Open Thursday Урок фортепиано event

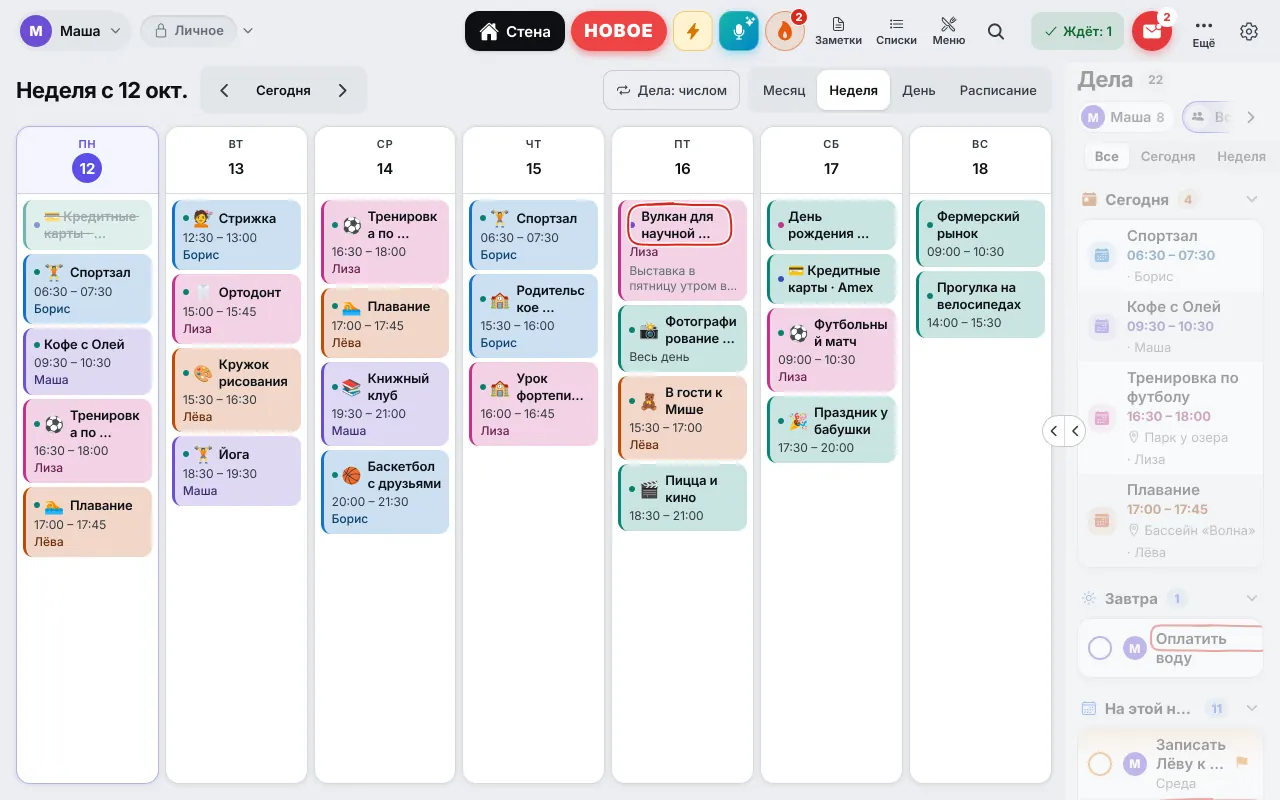point(533,404)
